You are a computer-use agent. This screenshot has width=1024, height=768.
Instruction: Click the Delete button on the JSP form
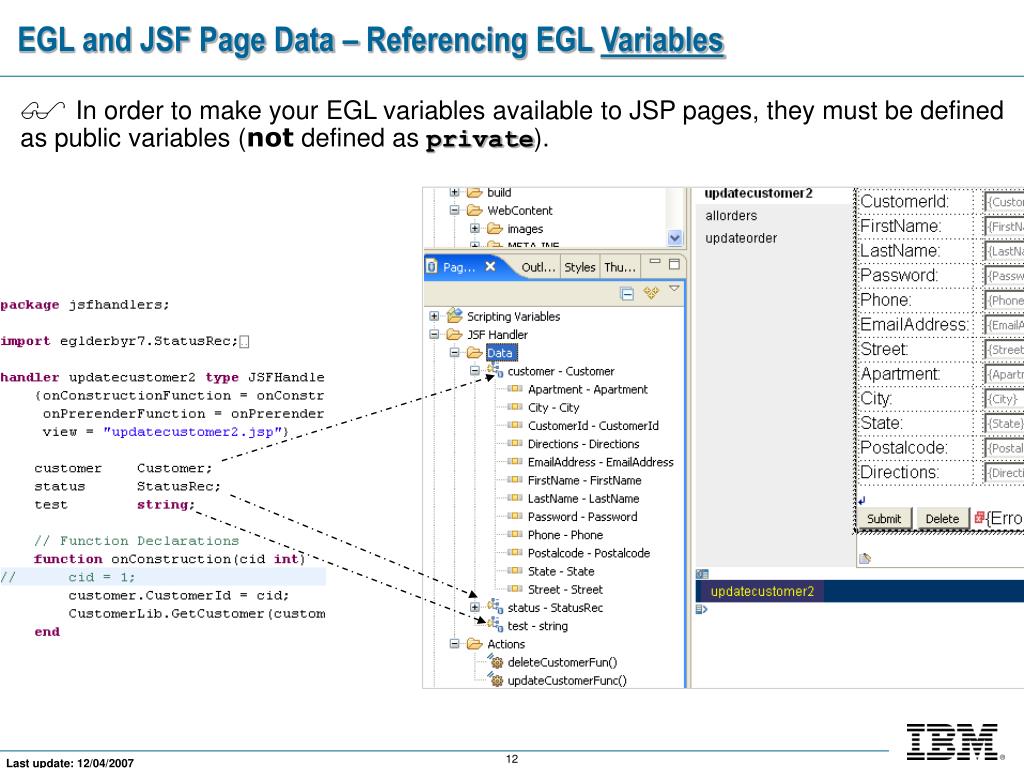tap(942, 519)
